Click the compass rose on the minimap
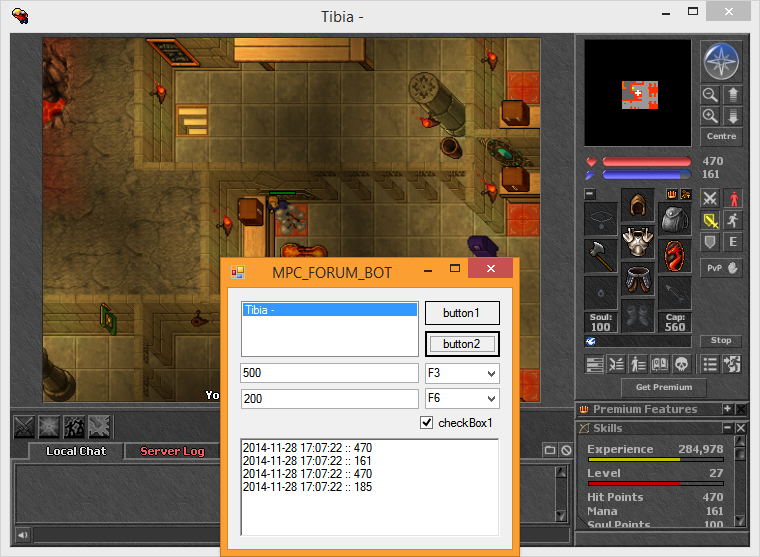This screenshot has width=760, height=557. click(x=721, y=61)
